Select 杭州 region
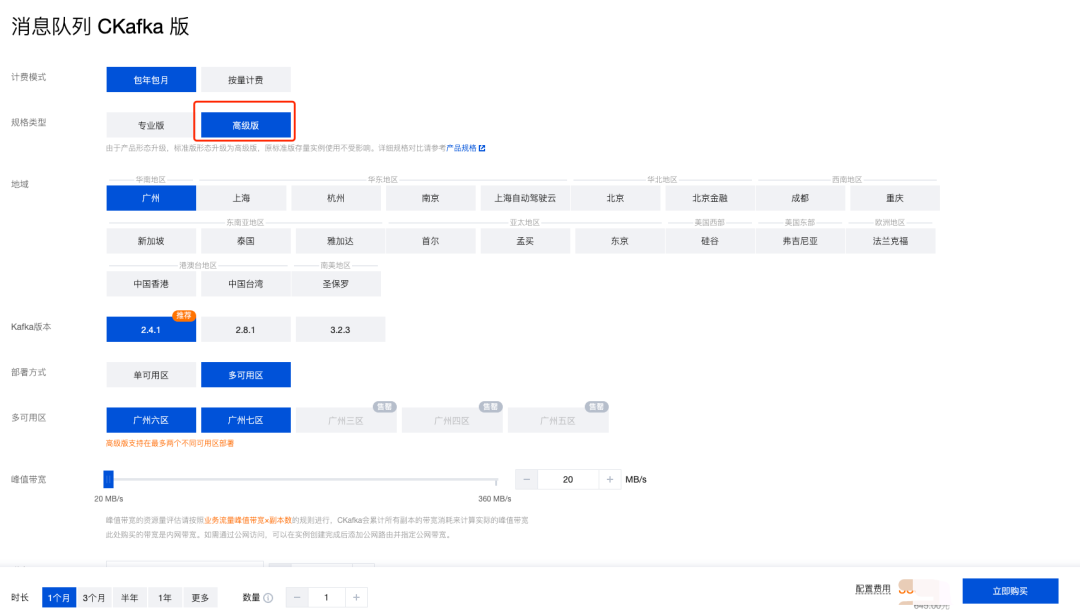Viewport: 1080px width, 615px height. click(x=336, y=198)
